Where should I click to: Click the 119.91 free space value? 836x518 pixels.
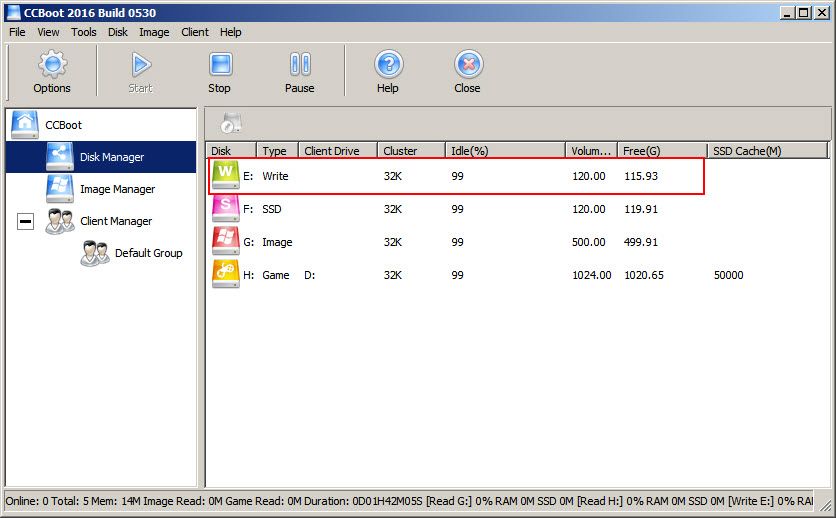641,209
